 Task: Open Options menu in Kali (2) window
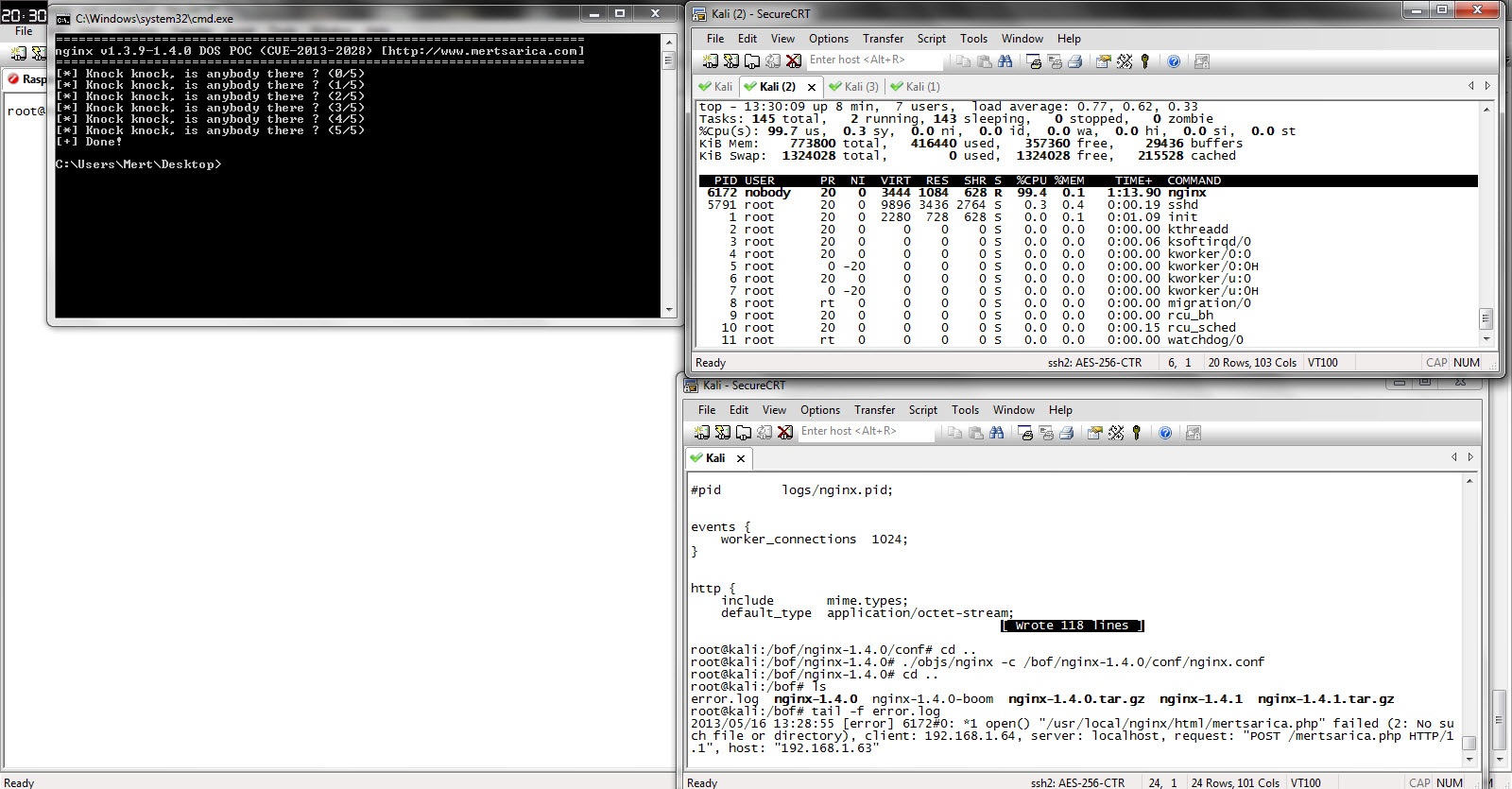tap(829, 39)
